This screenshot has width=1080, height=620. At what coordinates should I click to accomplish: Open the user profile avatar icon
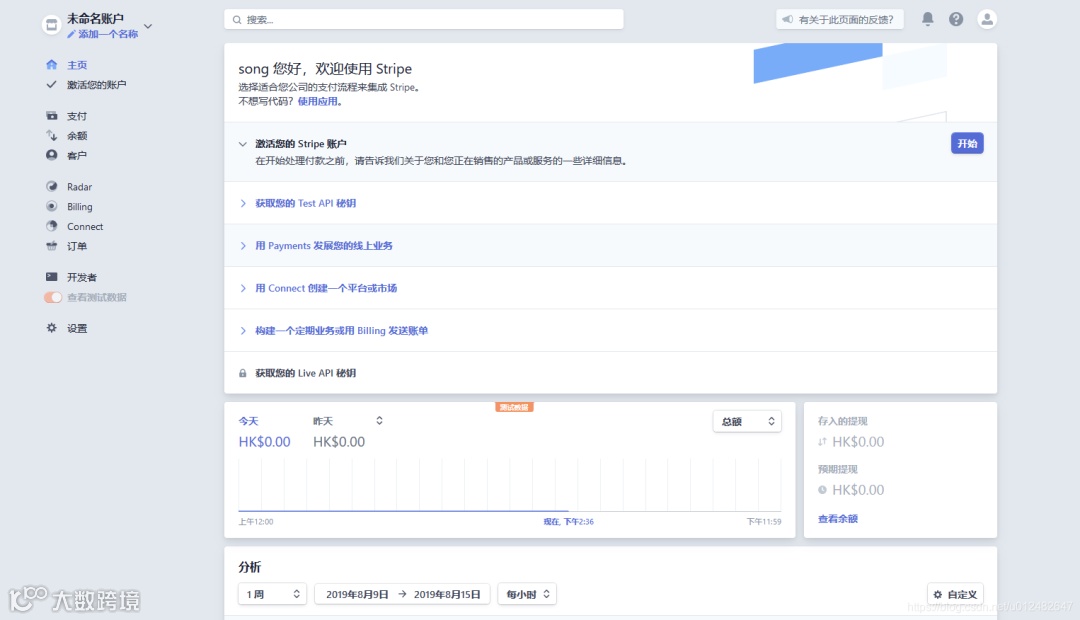(987, 19)
